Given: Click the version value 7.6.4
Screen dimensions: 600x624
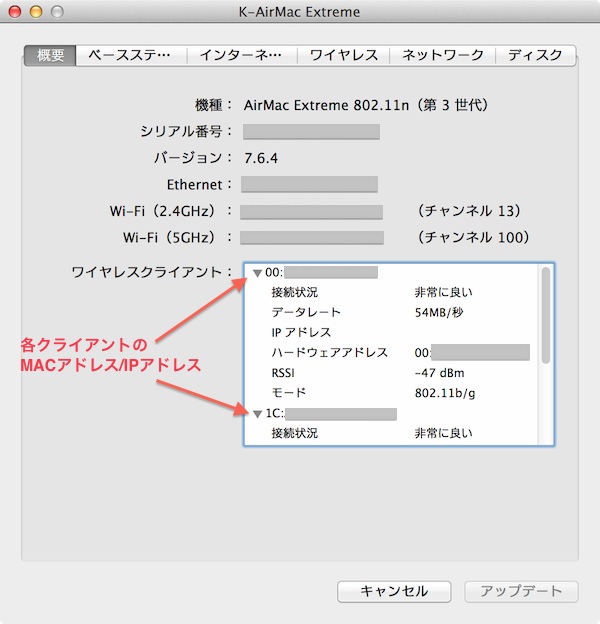Looking at the screenshot, I should [261, 158].
